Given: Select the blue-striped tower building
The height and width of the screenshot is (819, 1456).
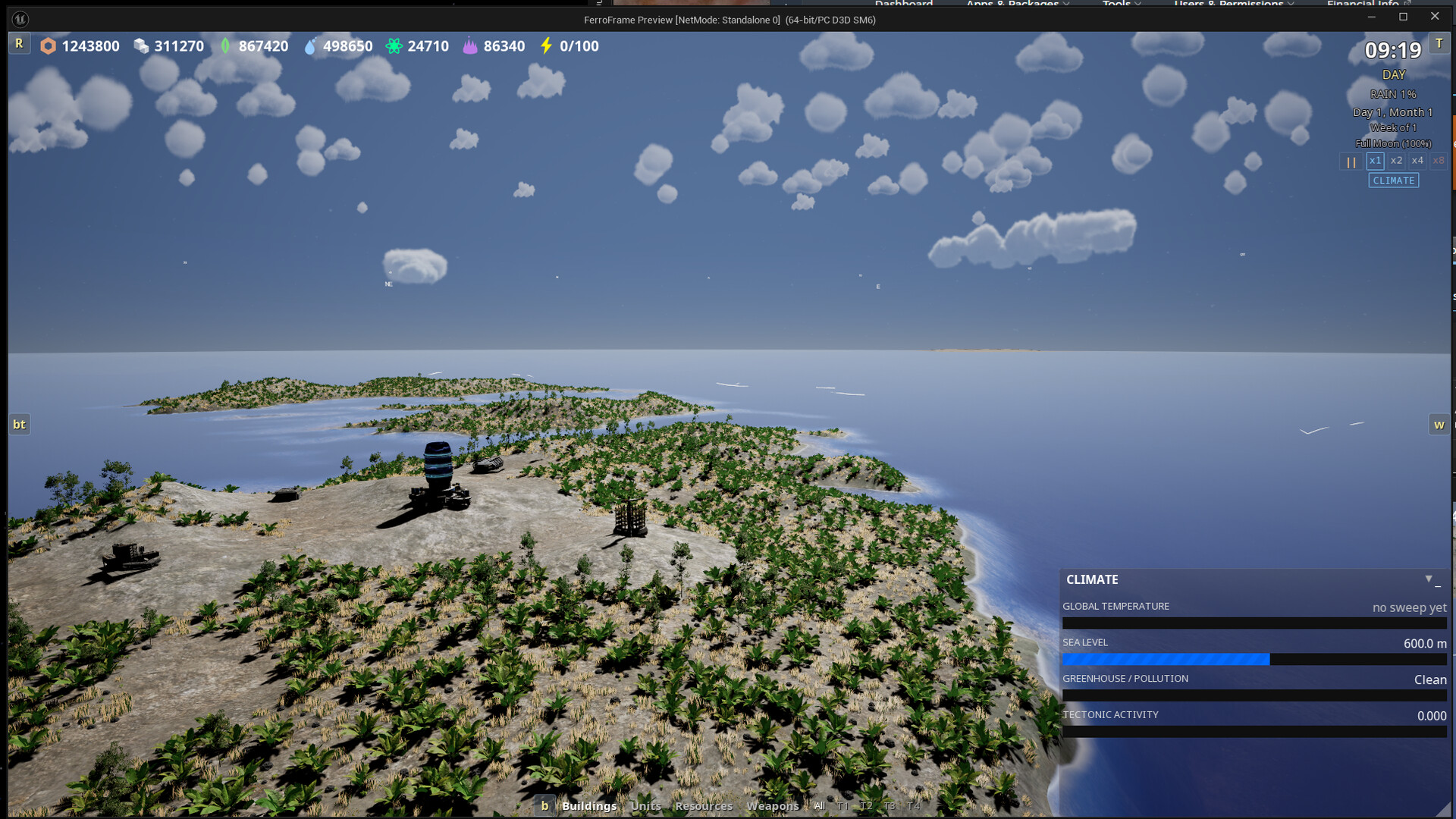Looking at the screenshot, I should point(438,474).
